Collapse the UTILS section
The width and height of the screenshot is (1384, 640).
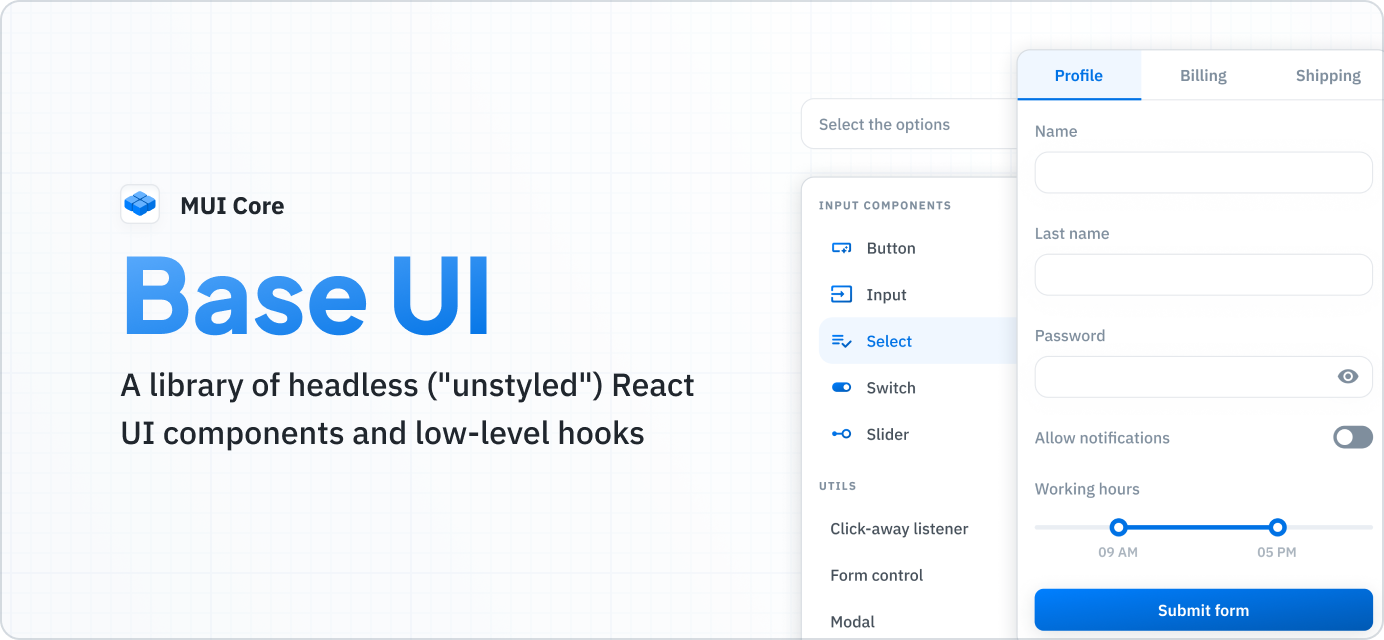(837, 486)
